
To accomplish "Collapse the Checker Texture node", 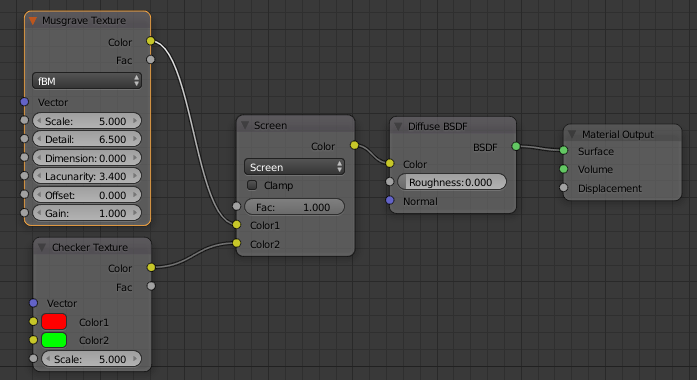I will point(42,247).
